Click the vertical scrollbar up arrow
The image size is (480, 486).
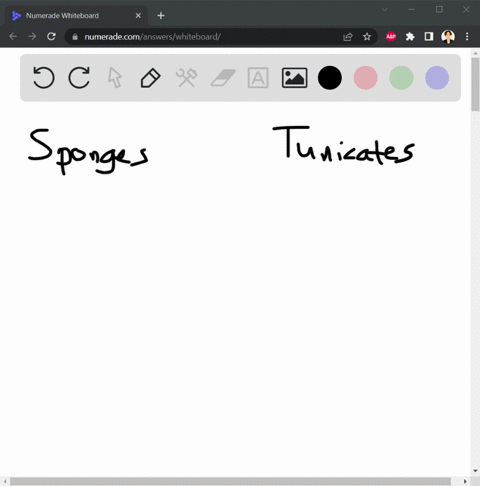[x=475, y=53]
